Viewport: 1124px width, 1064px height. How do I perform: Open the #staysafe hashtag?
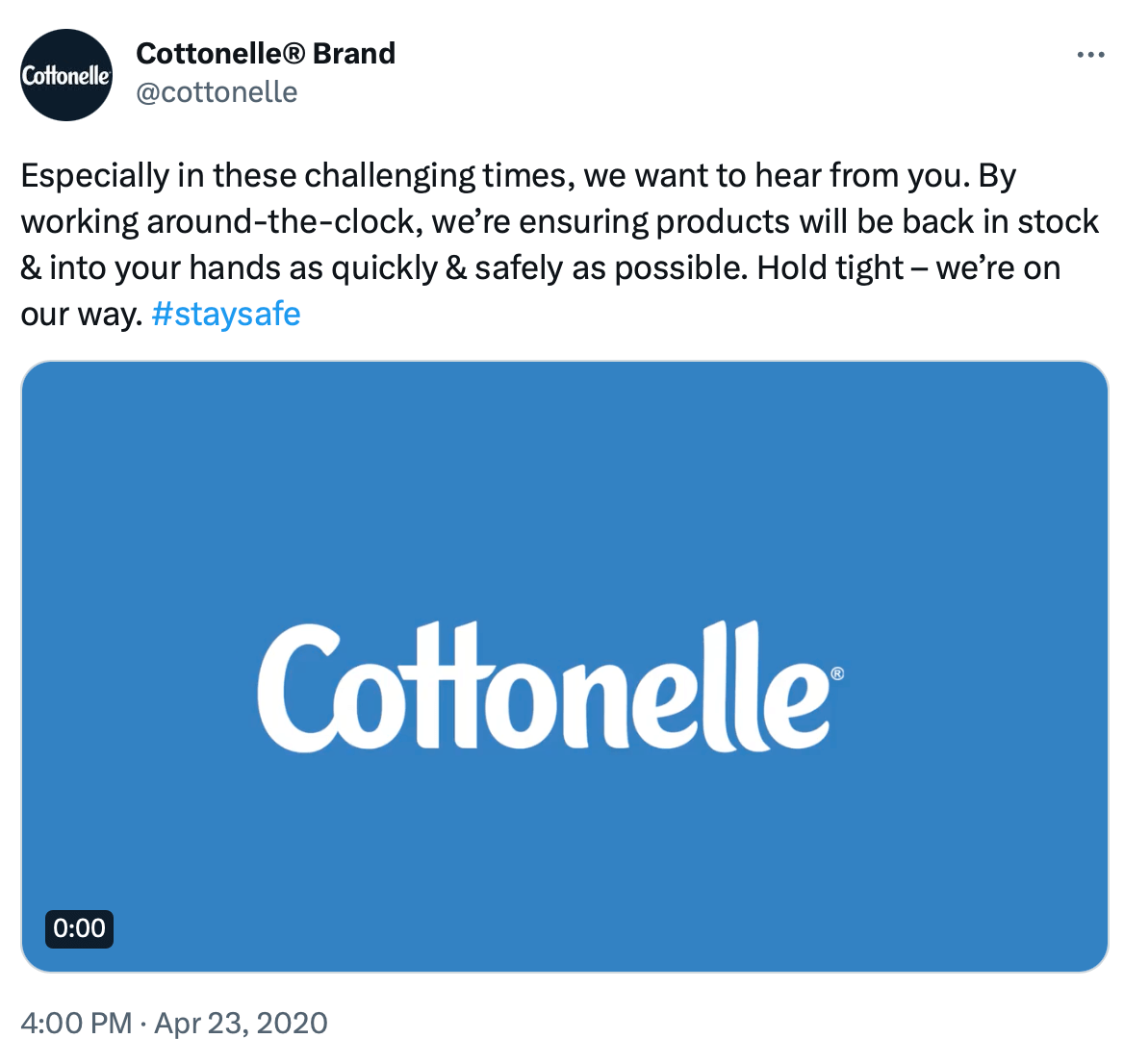226,314
